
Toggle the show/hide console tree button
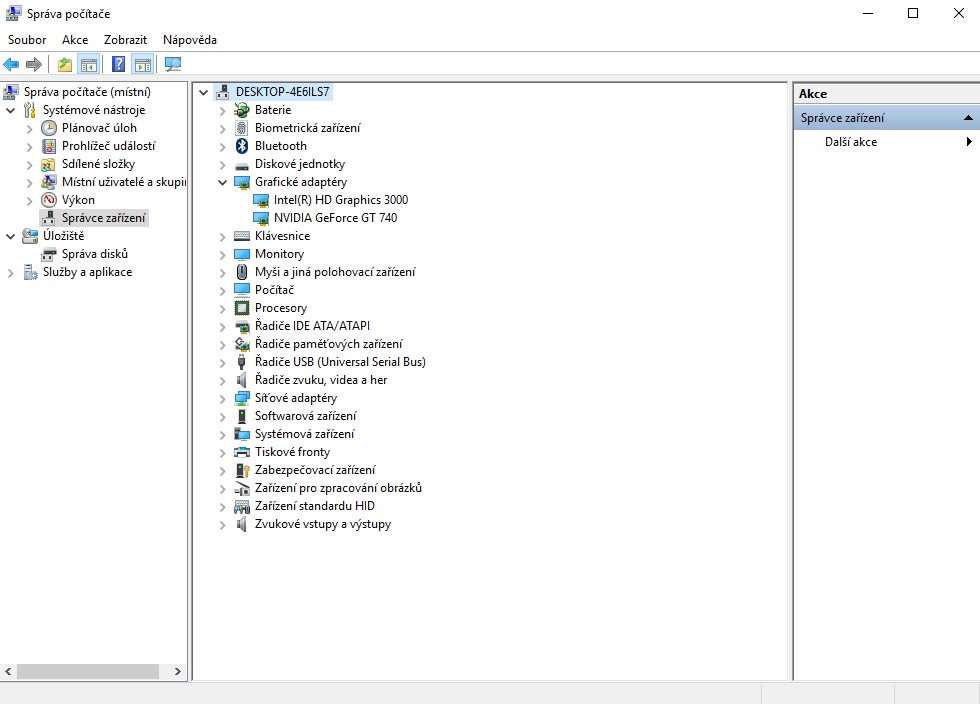click(x=89, y=65)
